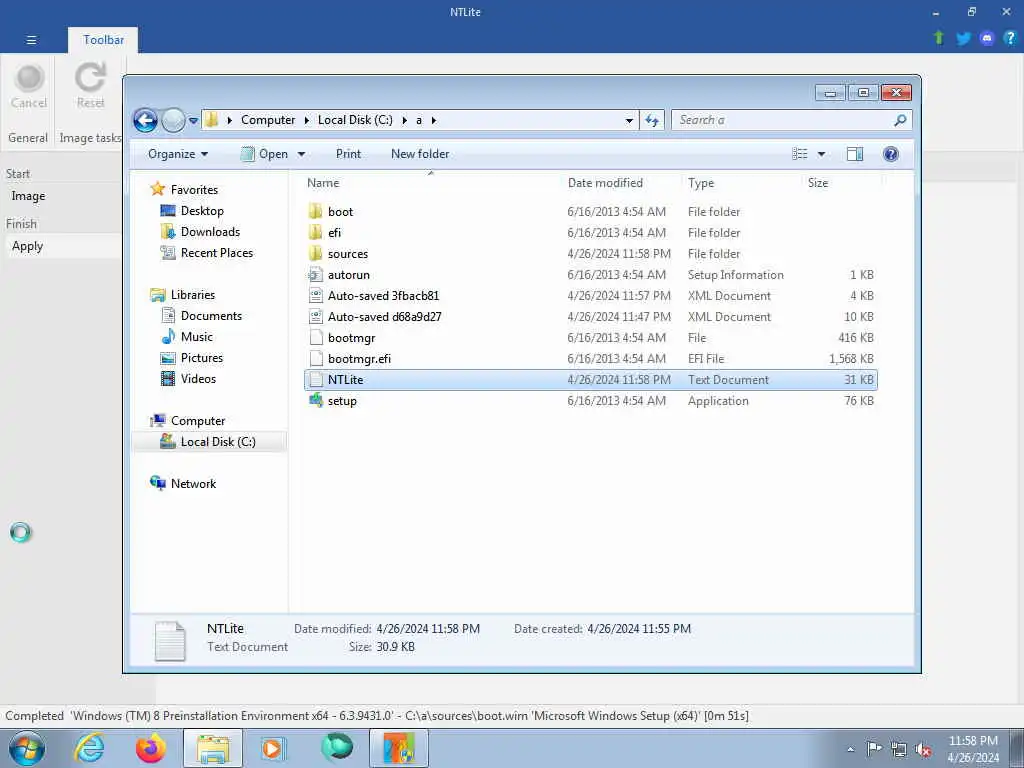Open the NTLite hamburger menu
Image resolution: width=1024 pixels, height=768 pixels.
point(31,40)
